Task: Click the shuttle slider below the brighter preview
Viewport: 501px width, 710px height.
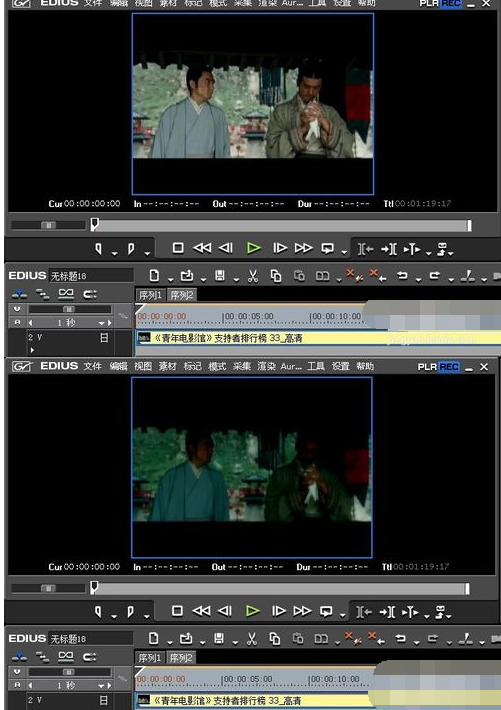Action: coord(48,225)
